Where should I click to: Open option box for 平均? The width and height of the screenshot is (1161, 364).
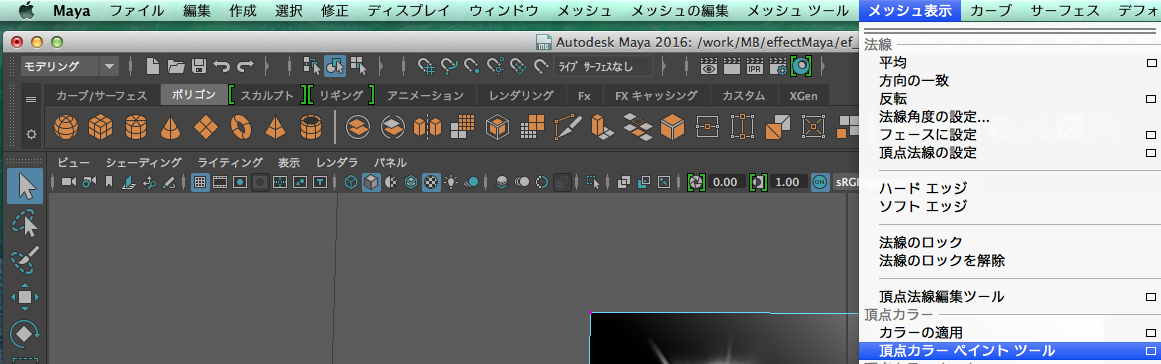(x=1151, y=63)
